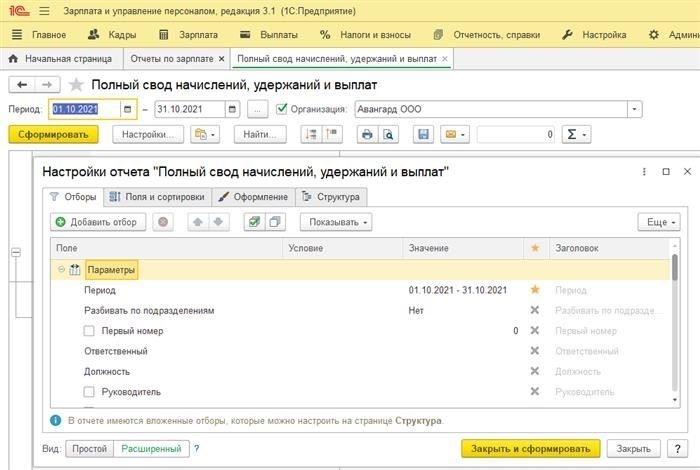Open the Настройки... button
This screenshot has width=700, height=470.
click(x=148, y=134)
